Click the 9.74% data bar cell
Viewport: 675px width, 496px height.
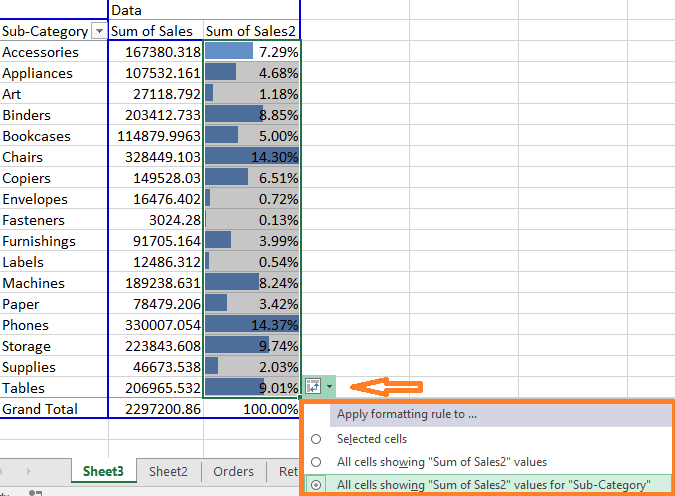[252, 346]
